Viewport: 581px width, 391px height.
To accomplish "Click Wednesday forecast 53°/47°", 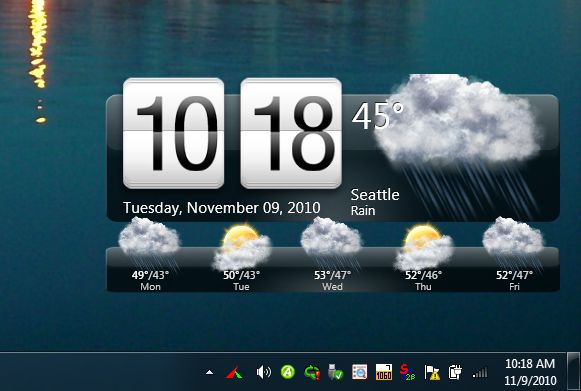I will [x=332, y=275].
